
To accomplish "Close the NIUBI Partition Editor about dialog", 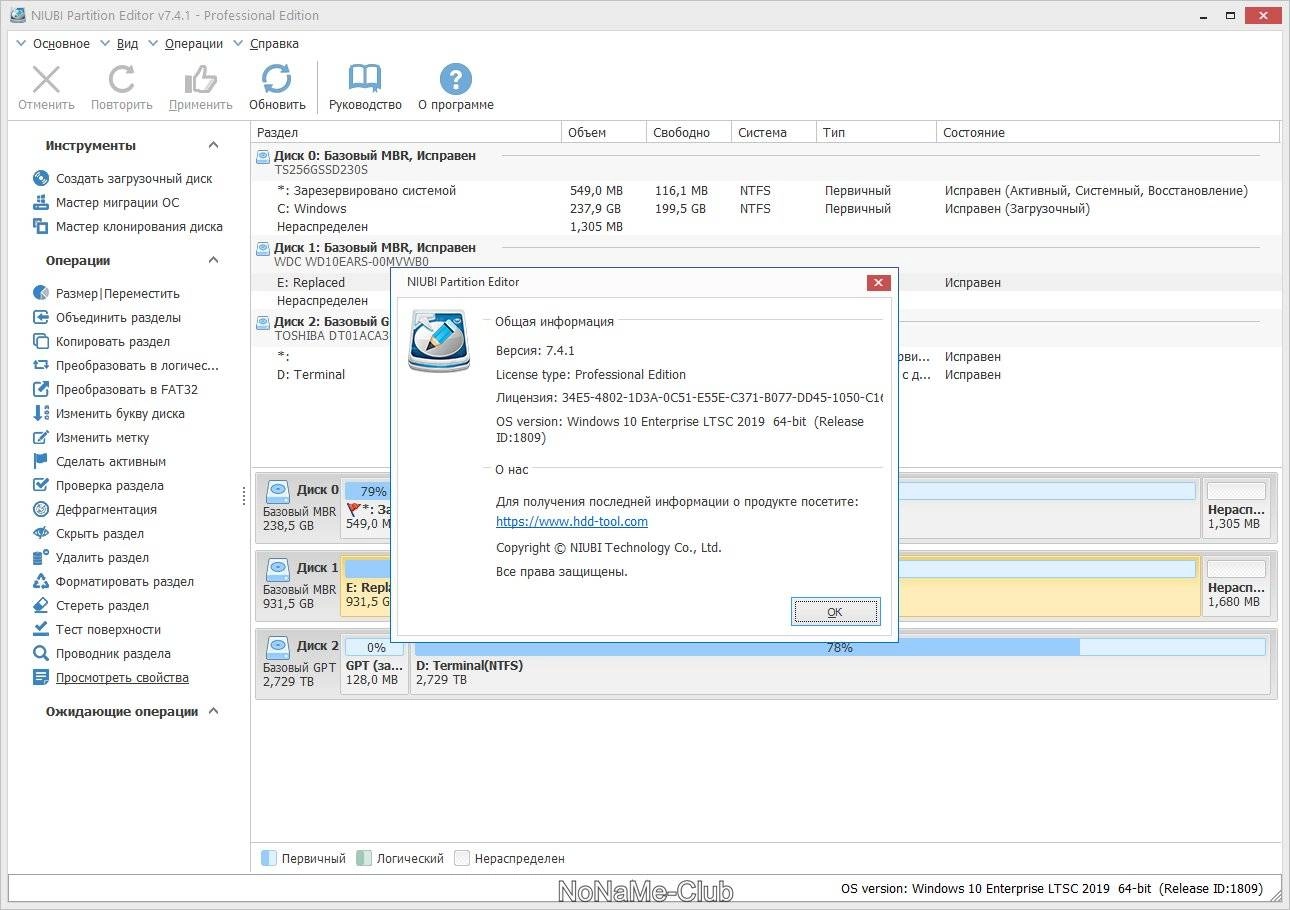I will pos(878,283).
